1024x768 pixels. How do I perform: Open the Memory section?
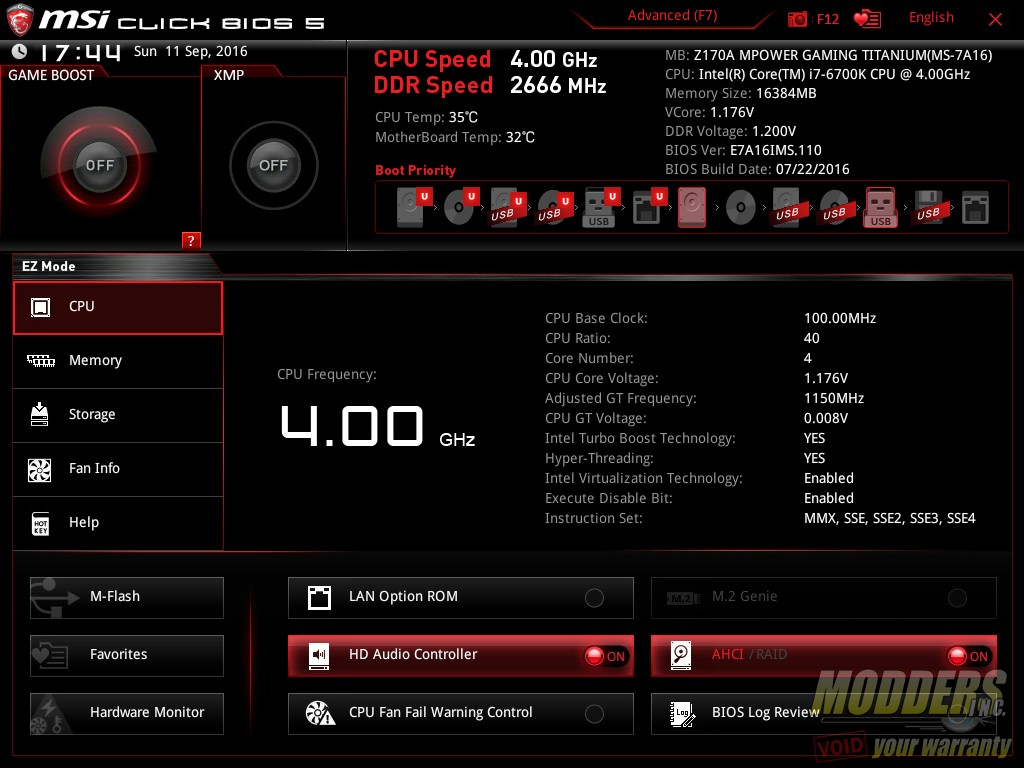click(x=118, y=361)
